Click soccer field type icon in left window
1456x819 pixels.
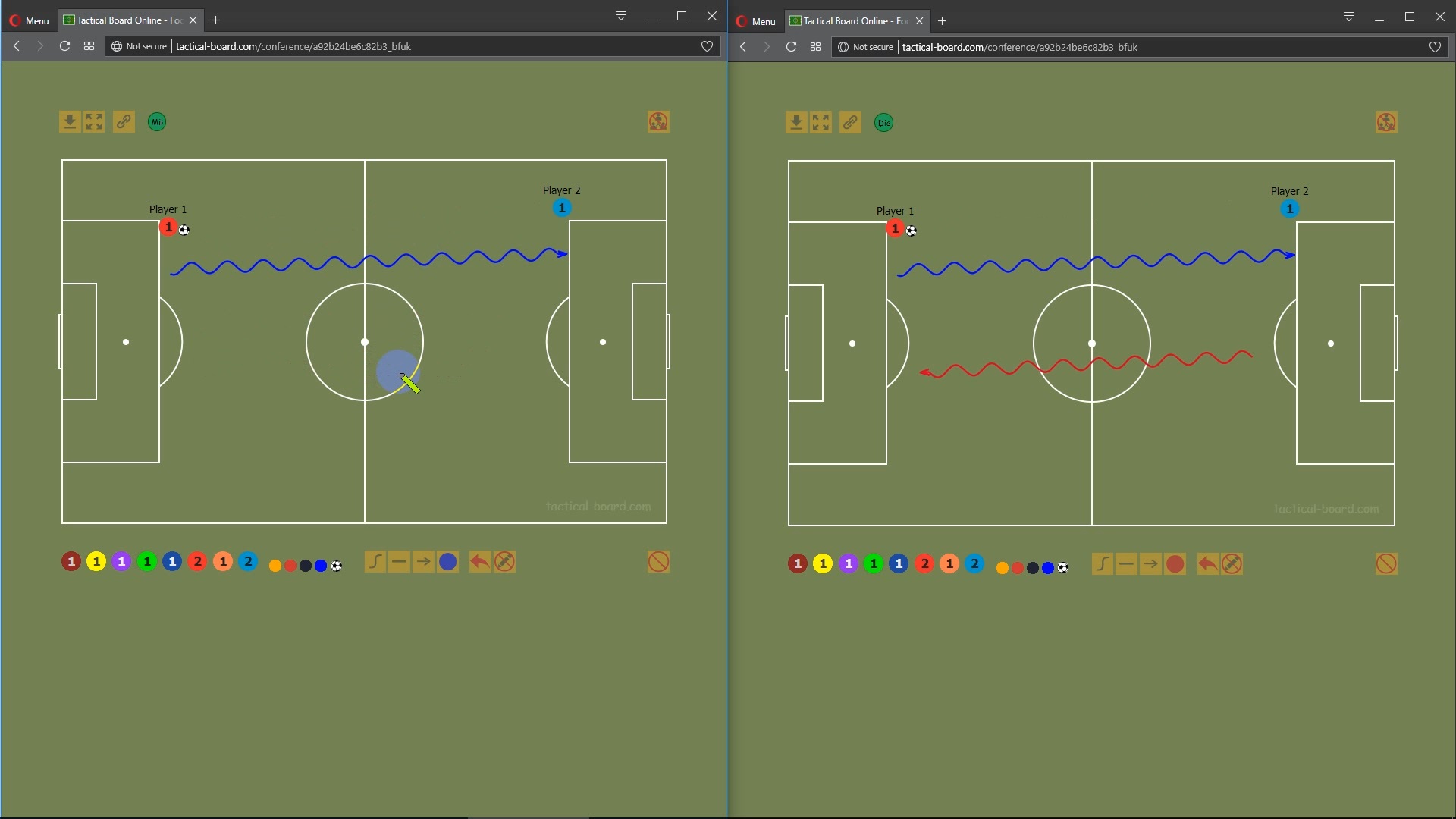tap(658, 122)
